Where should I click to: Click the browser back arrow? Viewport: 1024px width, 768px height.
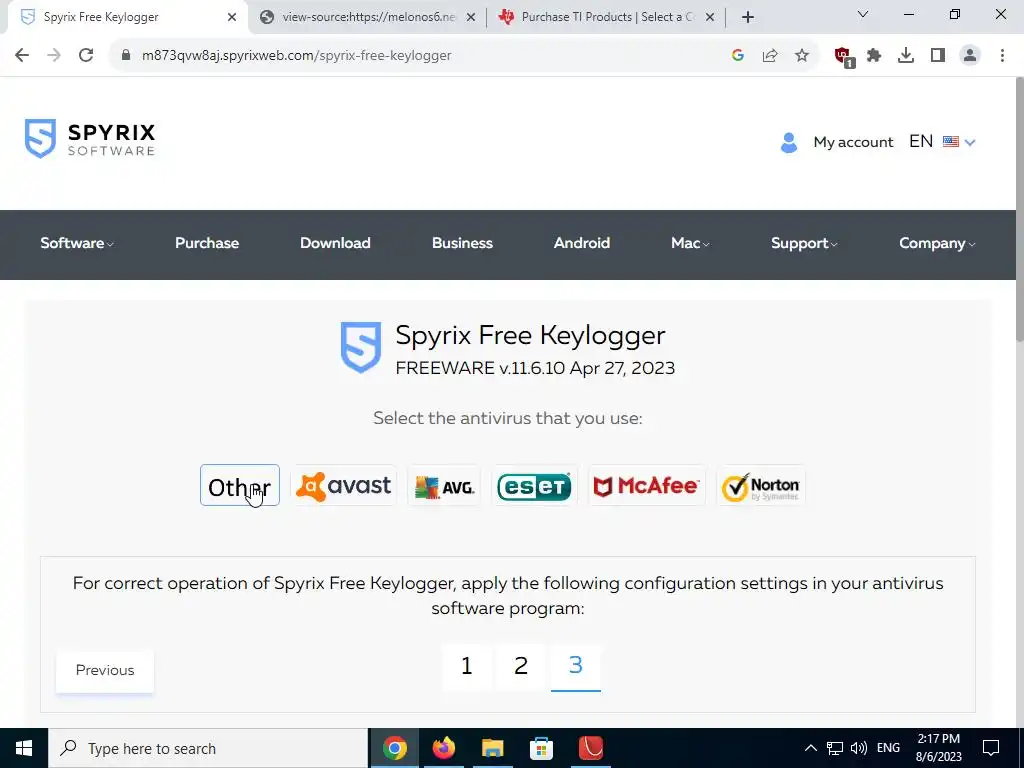click(x=22, y=56)
